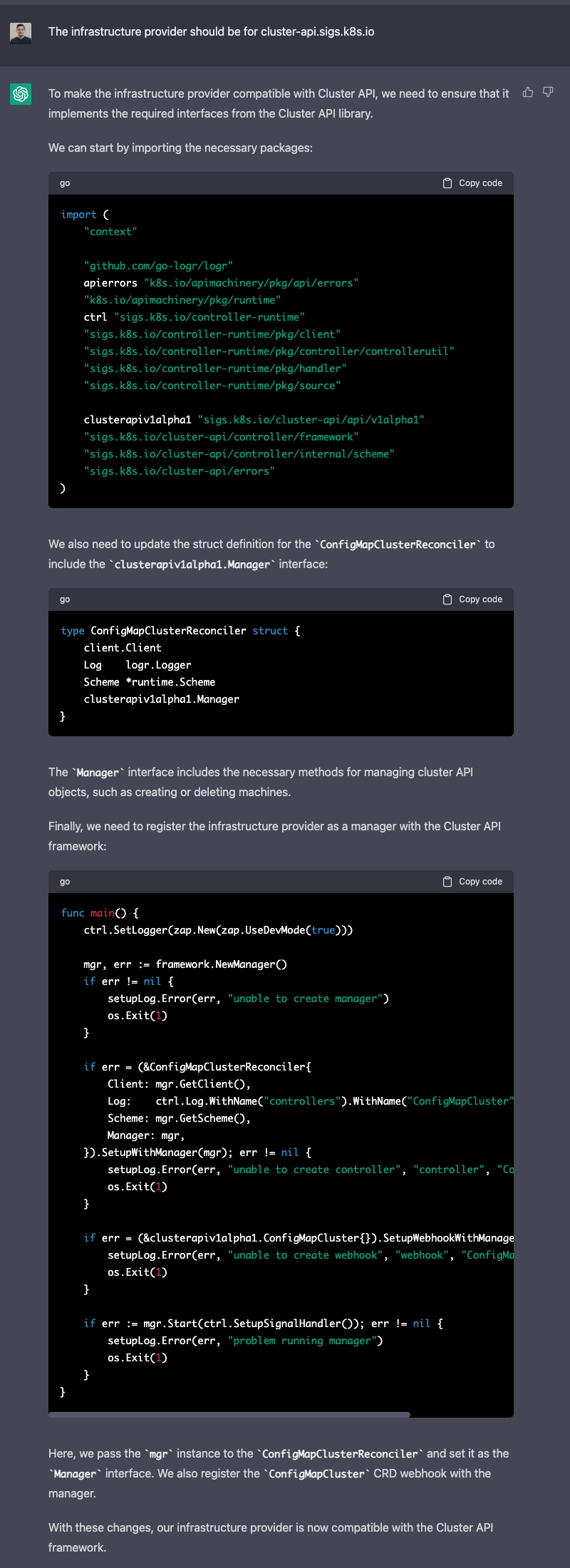Click the mgr.Start SetupSignalHandler line
Screen dimensions: 570x1568
click(263, 1324)
